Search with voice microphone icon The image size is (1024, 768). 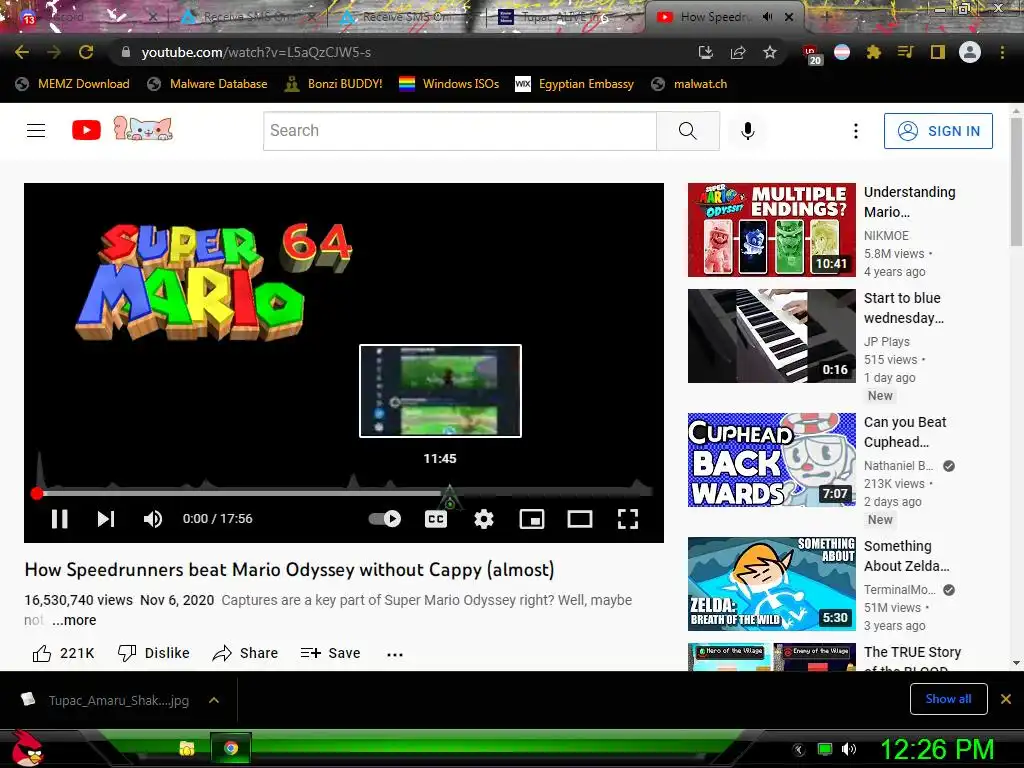pyautogui.click(x=748, y=131)
